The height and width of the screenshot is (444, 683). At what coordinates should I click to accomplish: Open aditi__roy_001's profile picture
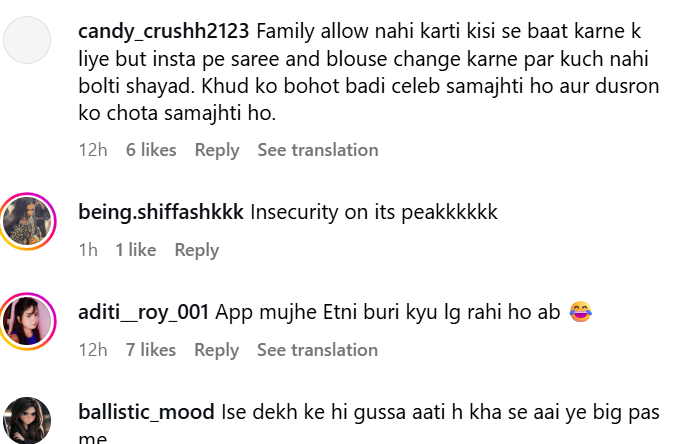28,319
